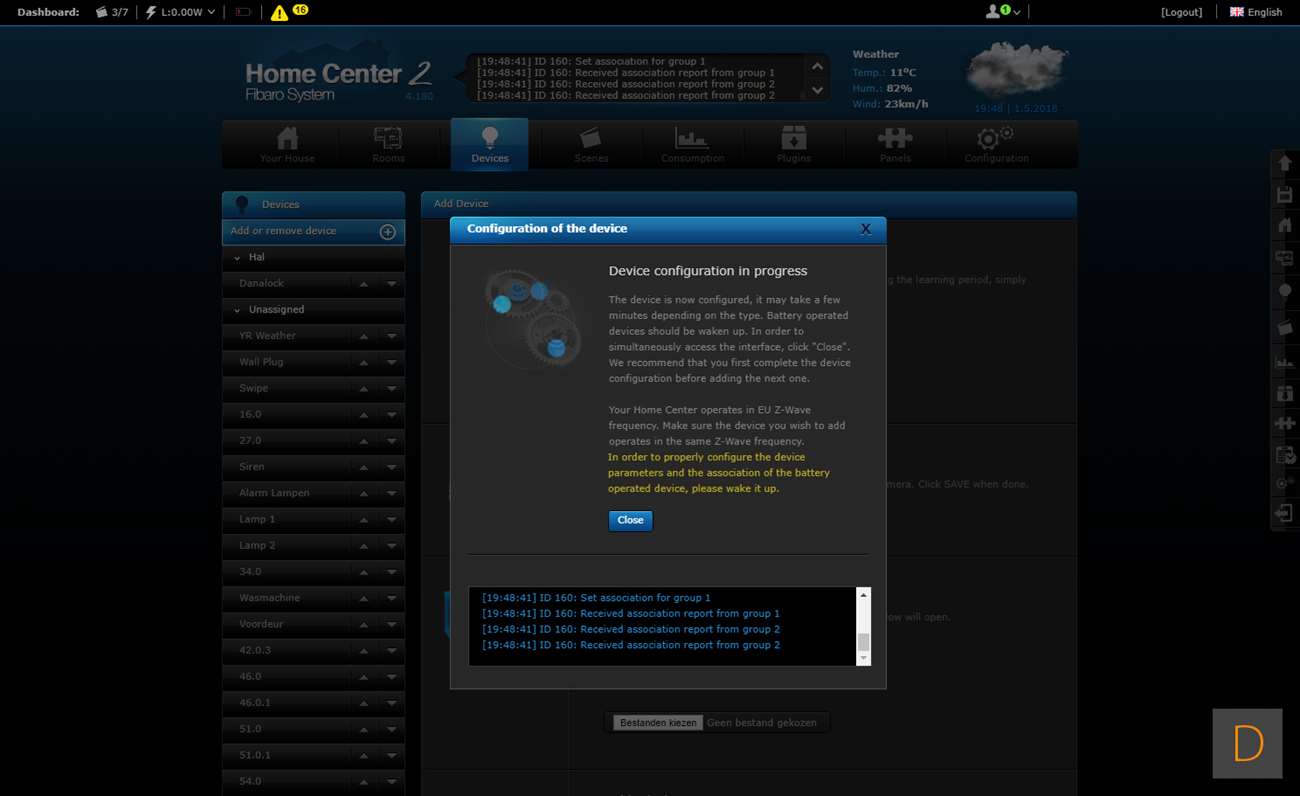Switch to the Devices tab
The height and width of the screenshot is (796, 1300).
click(x=490, y=143)
